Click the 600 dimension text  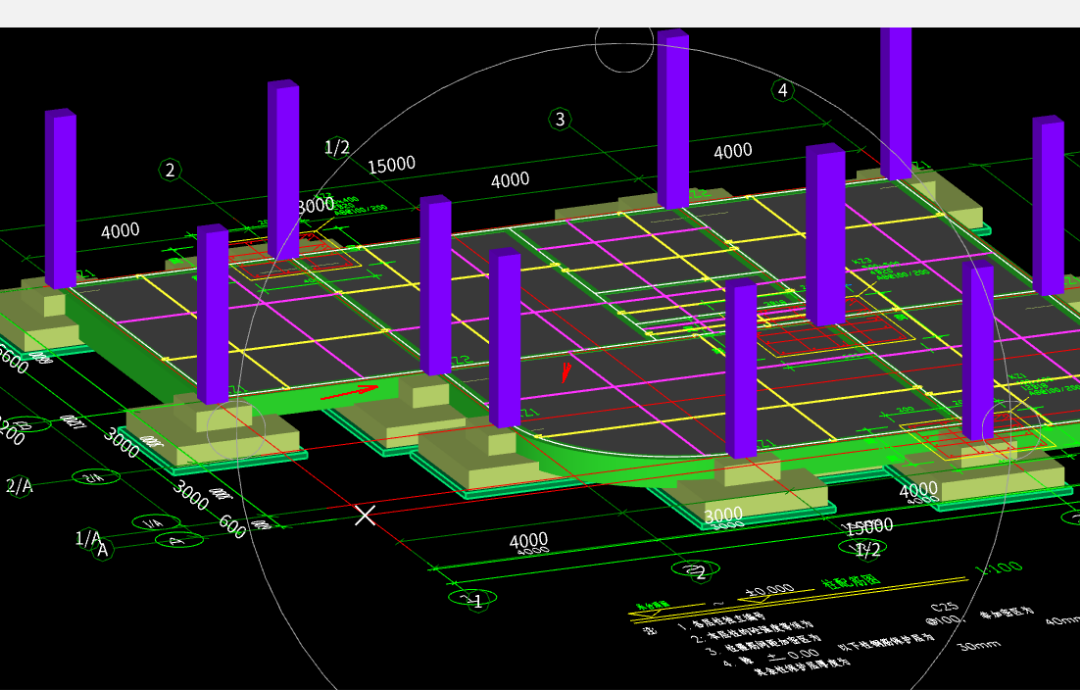tap(232, 527)
